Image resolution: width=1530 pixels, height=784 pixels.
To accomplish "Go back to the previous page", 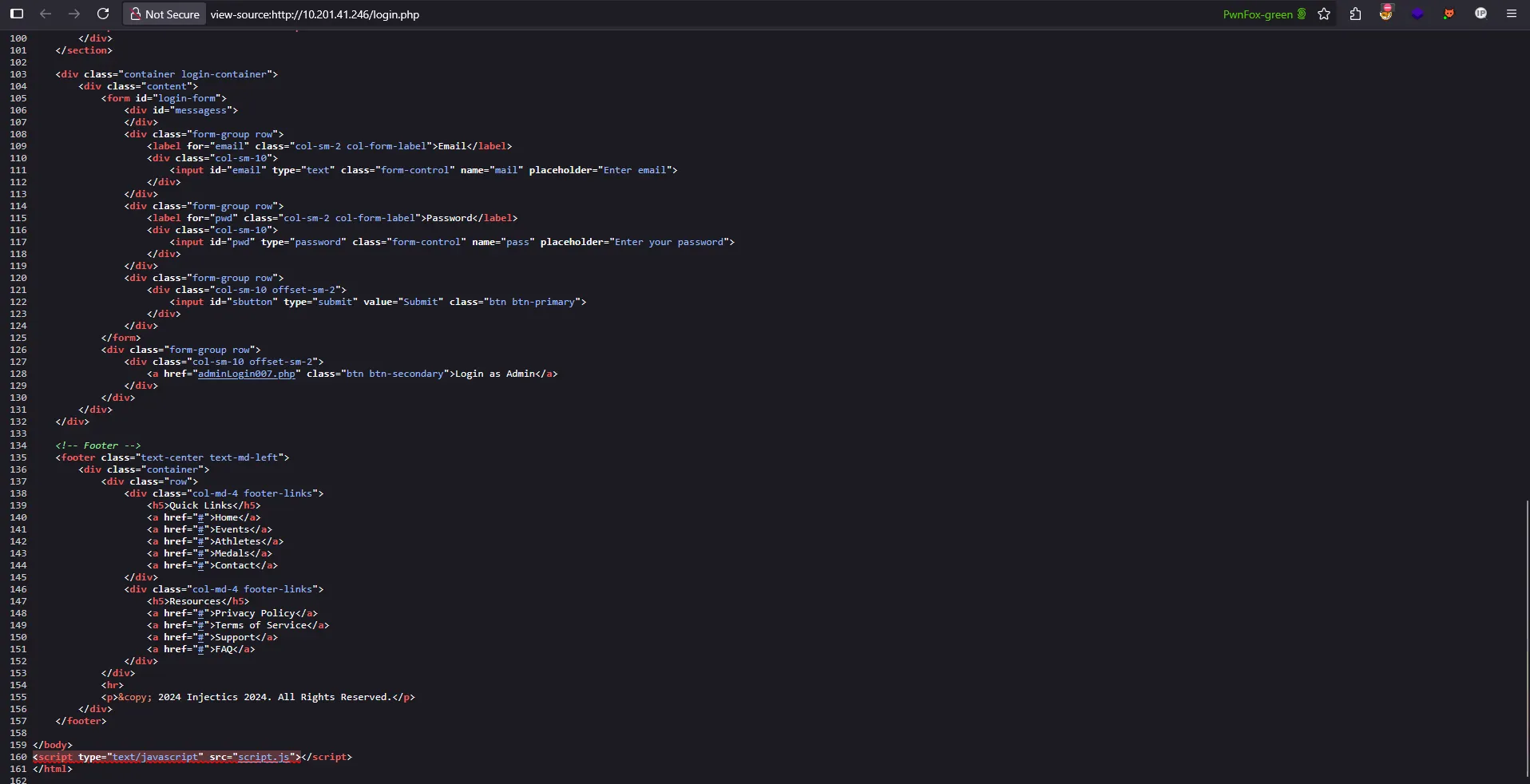I will 46,14.
